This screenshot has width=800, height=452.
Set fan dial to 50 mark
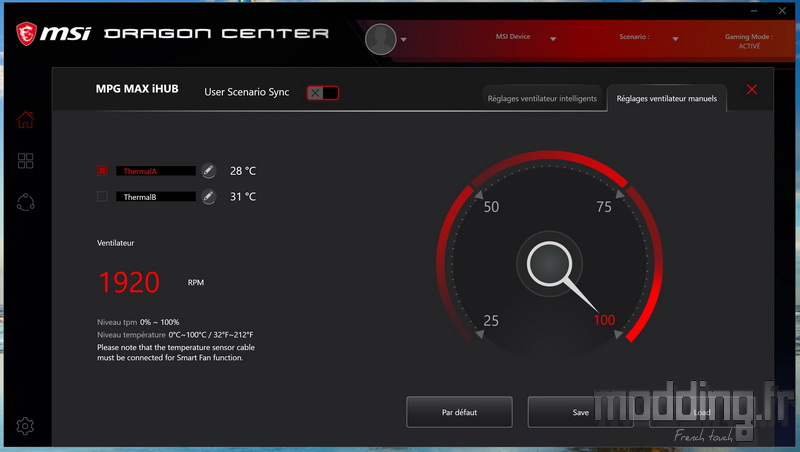[x=491, y=207]
